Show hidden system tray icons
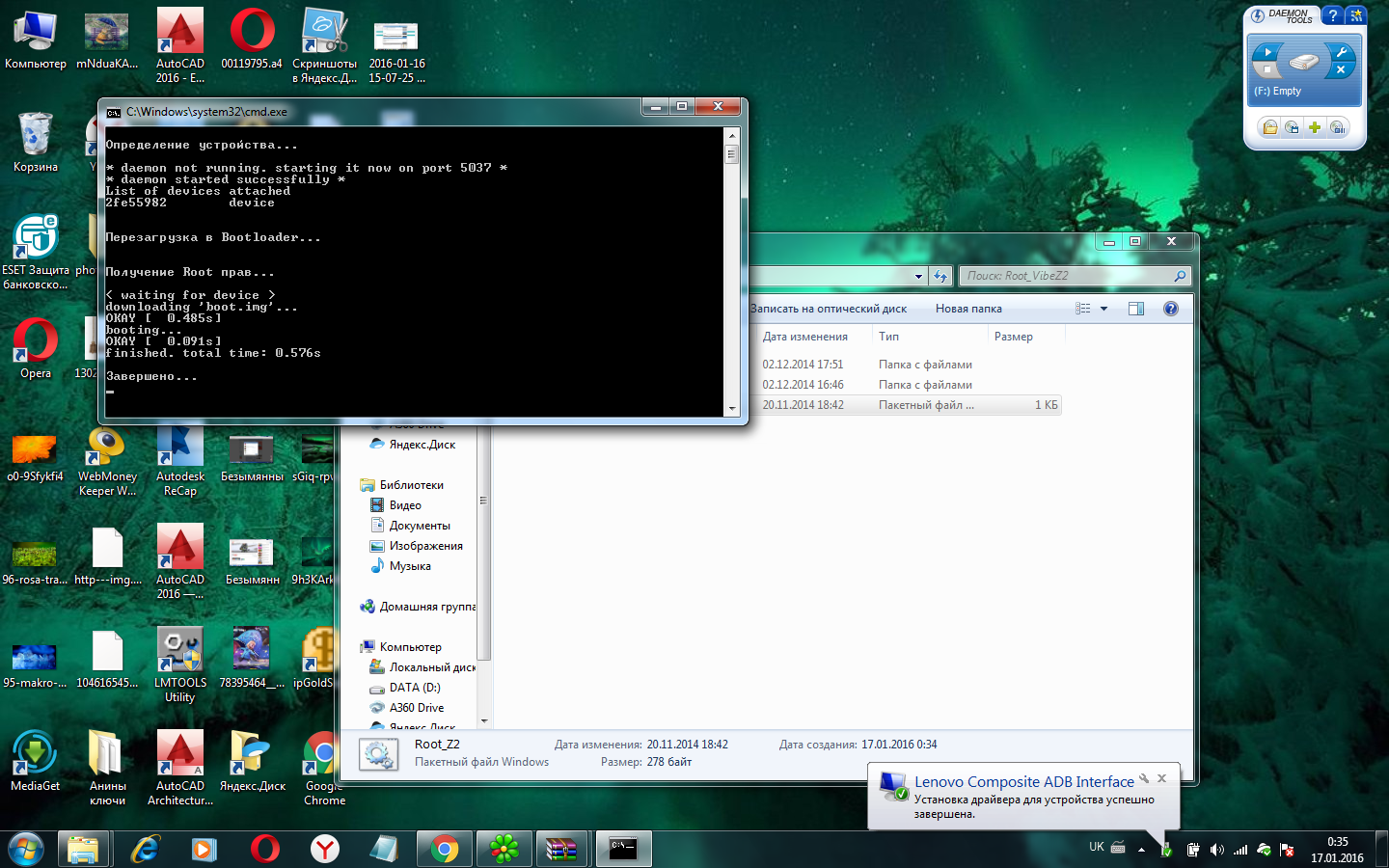This screenshot has width=1389, height=868. coord(1141,850)
